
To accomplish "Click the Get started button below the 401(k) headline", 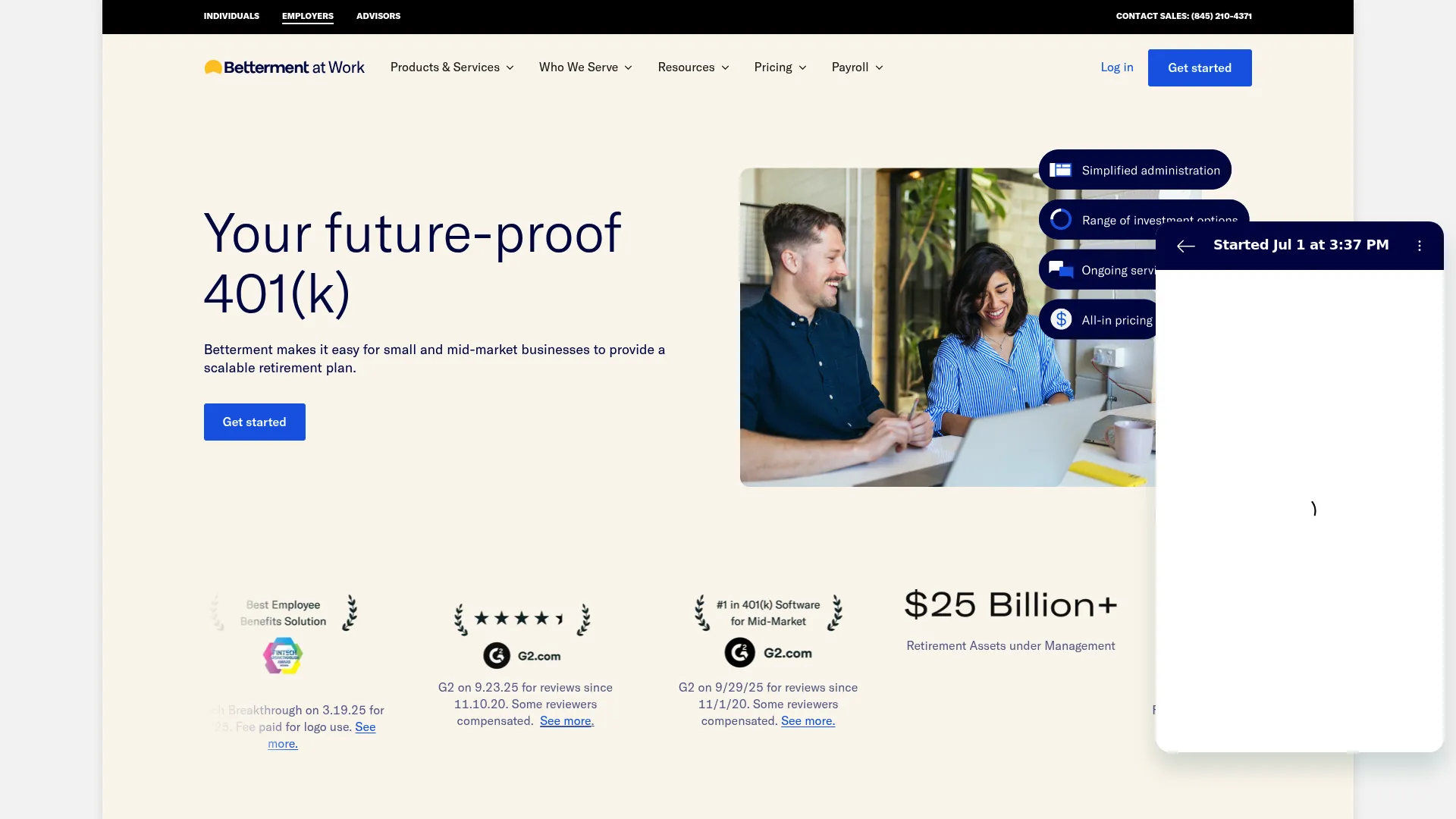I will click(x=255, y=422).
